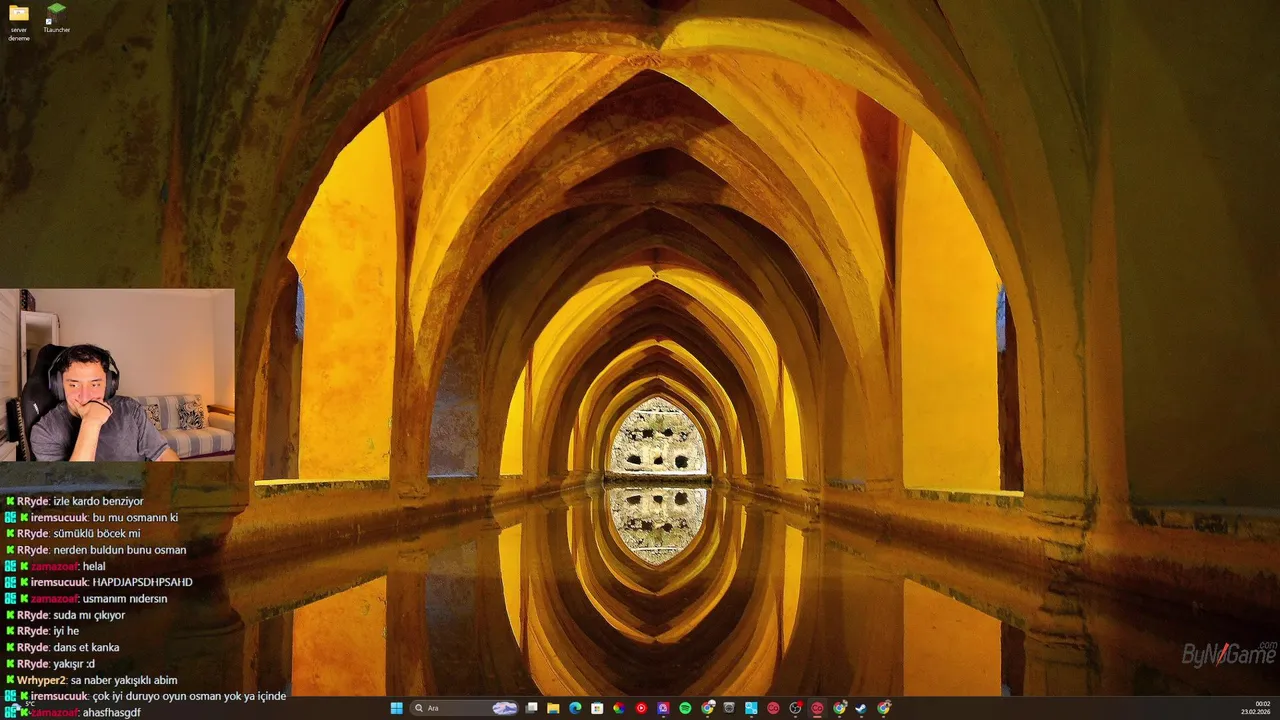
Task: Click chat message "sümüklü böcek mi"
Action: point(96,533)
